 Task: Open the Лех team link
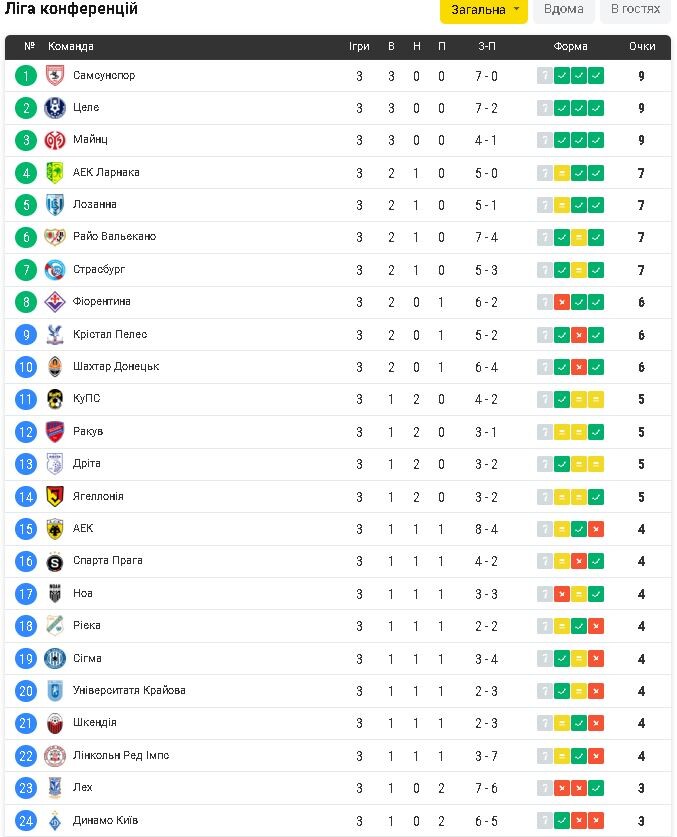pos(83,788)
